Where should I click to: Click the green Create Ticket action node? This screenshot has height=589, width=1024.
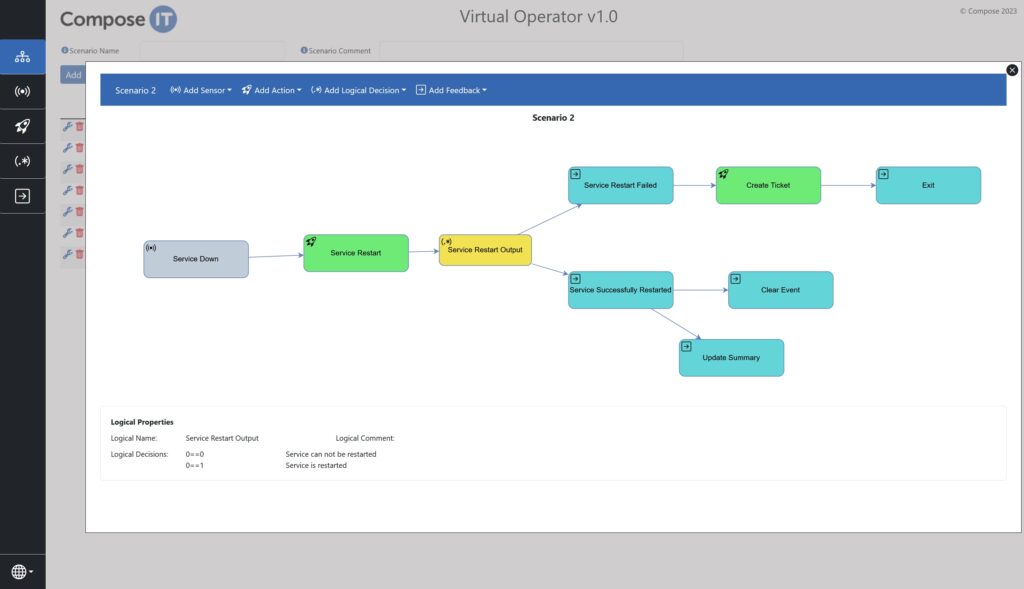[x=768, y=185]
